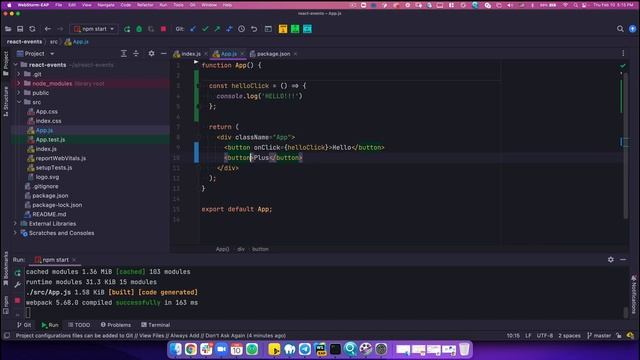The image size is (640, 360).
Task: Open Search Everywhere magnifier icon
Action: click(x=620, y=29)
